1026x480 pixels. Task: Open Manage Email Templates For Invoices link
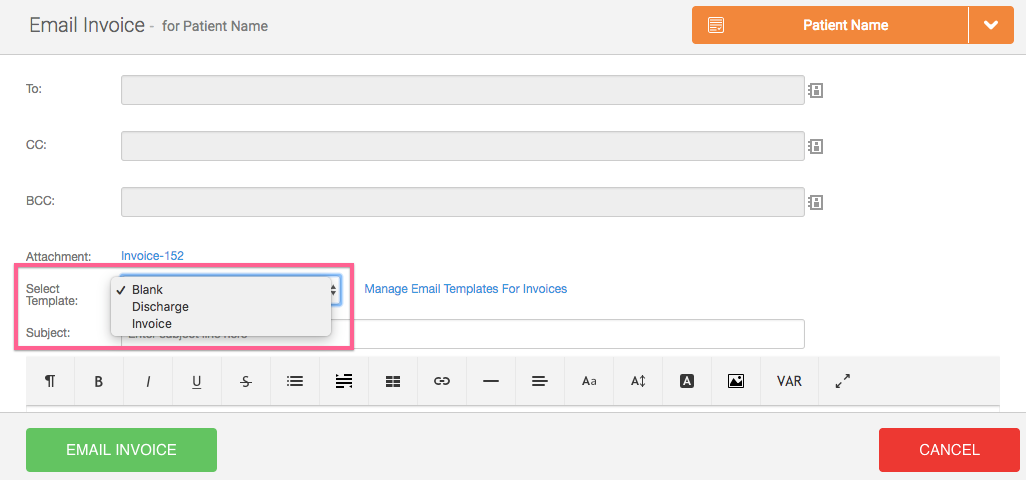coord(465,289)
